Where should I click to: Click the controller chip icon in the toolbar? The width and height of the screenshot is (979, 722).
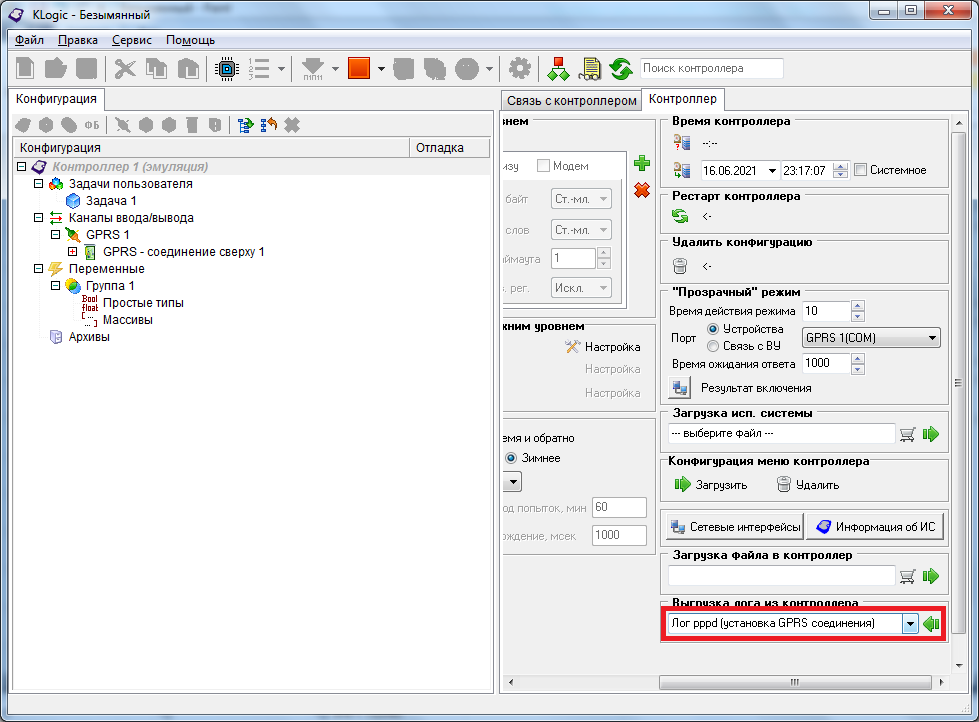226,69
